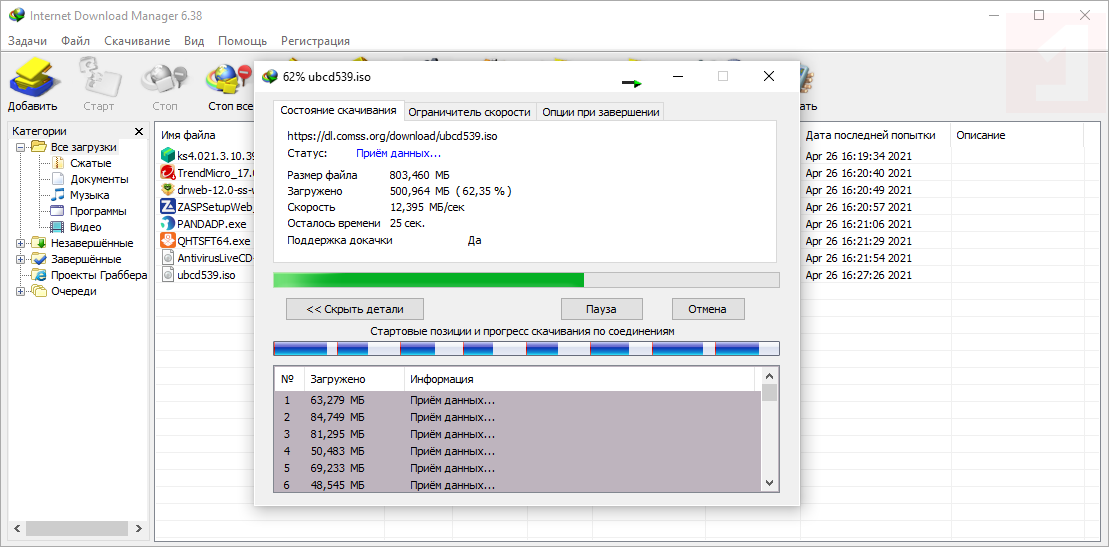This screenshot has height=547, width=1109.
Task: Click the Имя файла column header
Action: tap(188, 135)
